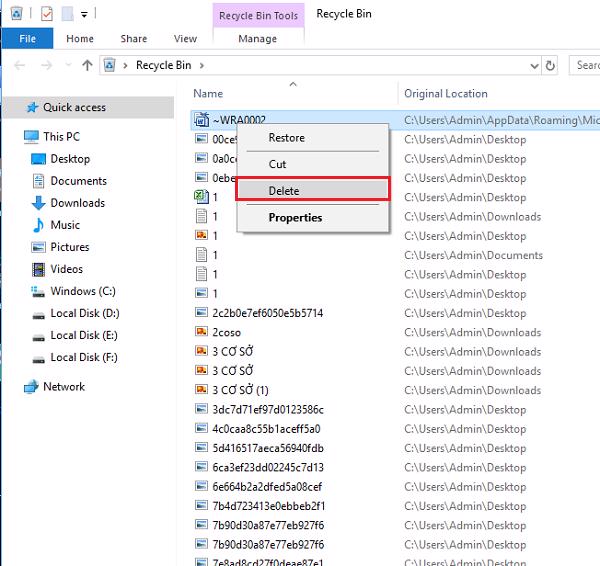The width and height of the screenshot is (600, 566).
Task: Choose Restore from context menu
Action: coord(313,138)
